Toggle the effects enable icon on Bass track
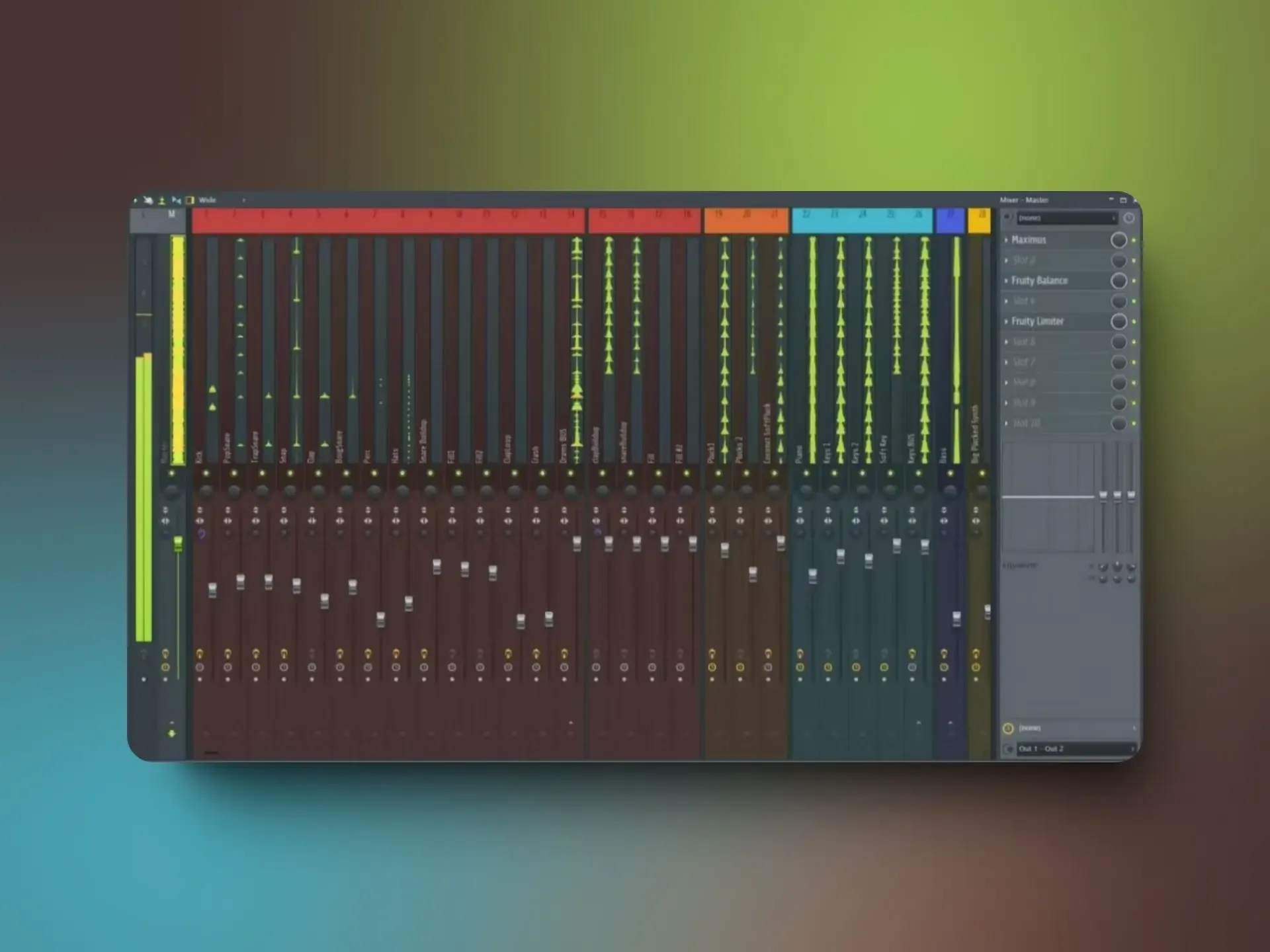 944,654
